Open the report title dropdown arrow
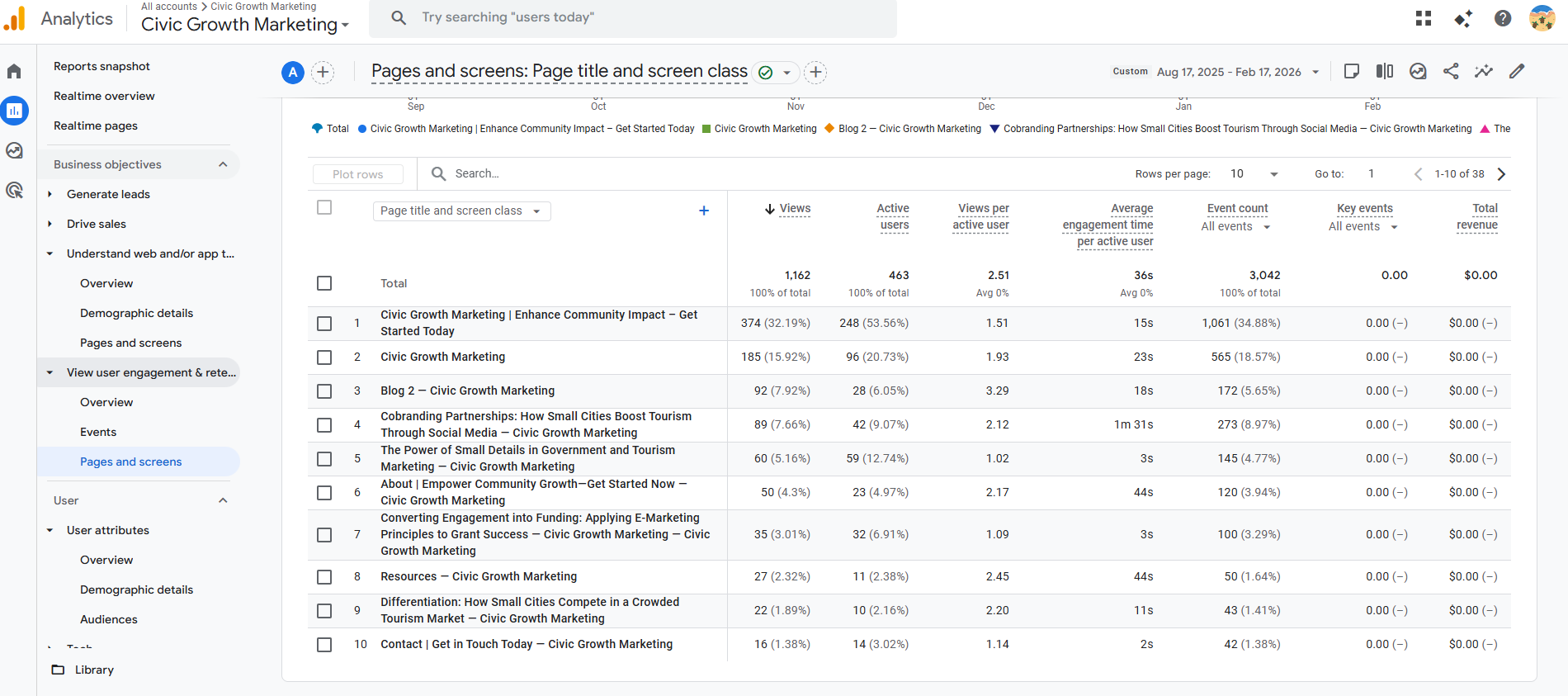 click(x=787, y=73)
